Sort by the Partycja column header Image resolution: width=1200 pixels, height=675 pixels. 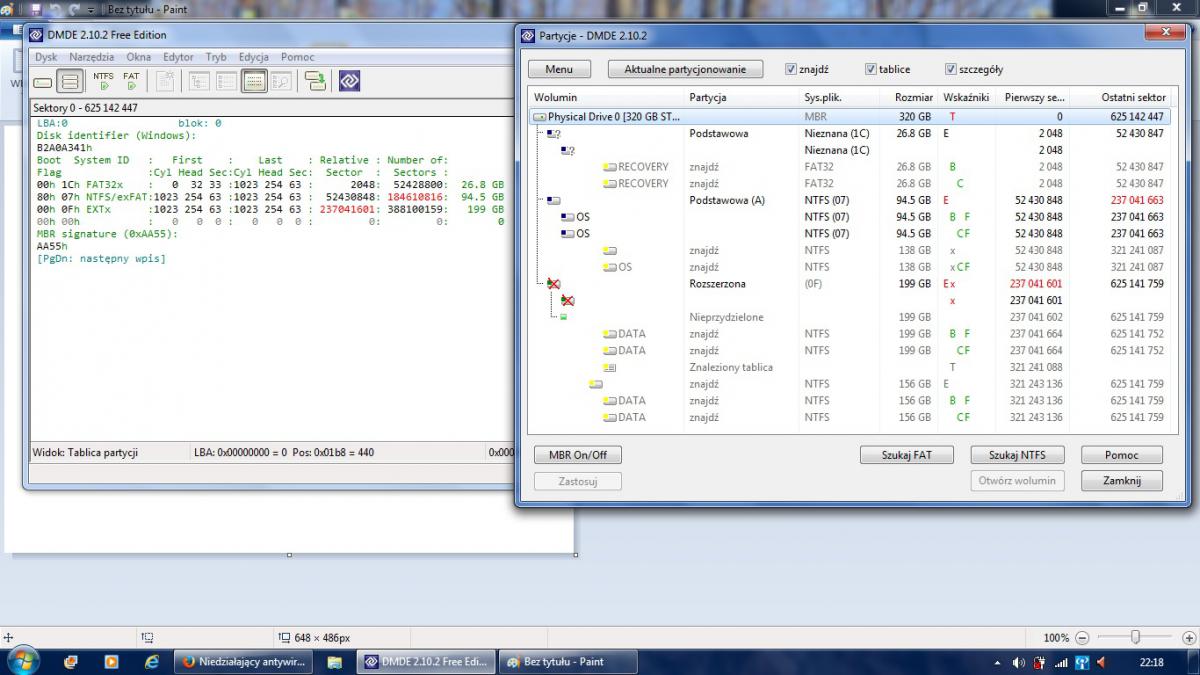point(741,98)
